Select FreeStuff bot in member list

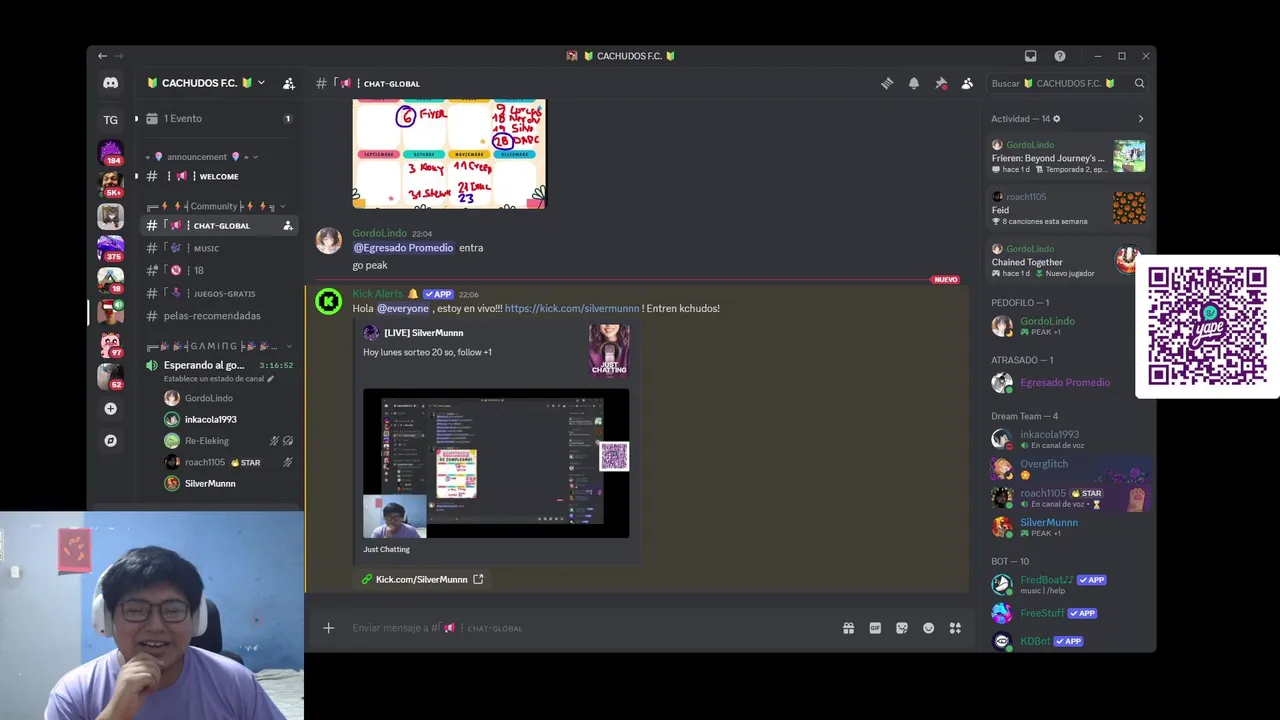tap(1067, 613)
